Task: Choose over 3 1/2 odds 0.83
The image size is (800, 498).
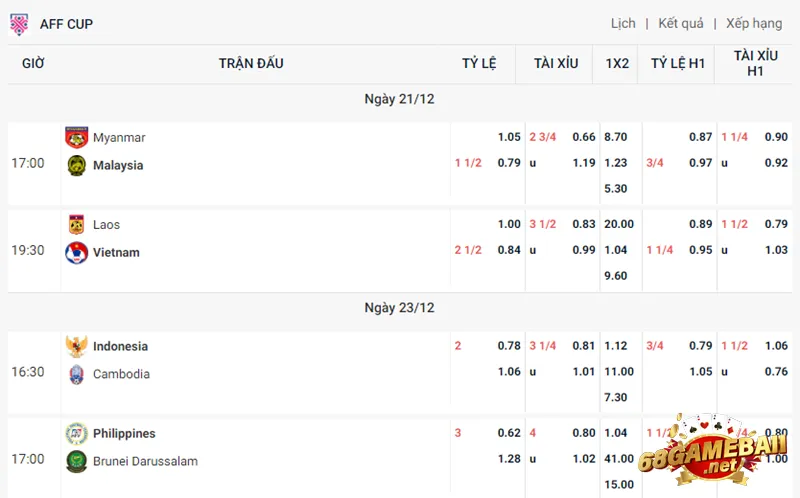Action: [x=584, y=224]
